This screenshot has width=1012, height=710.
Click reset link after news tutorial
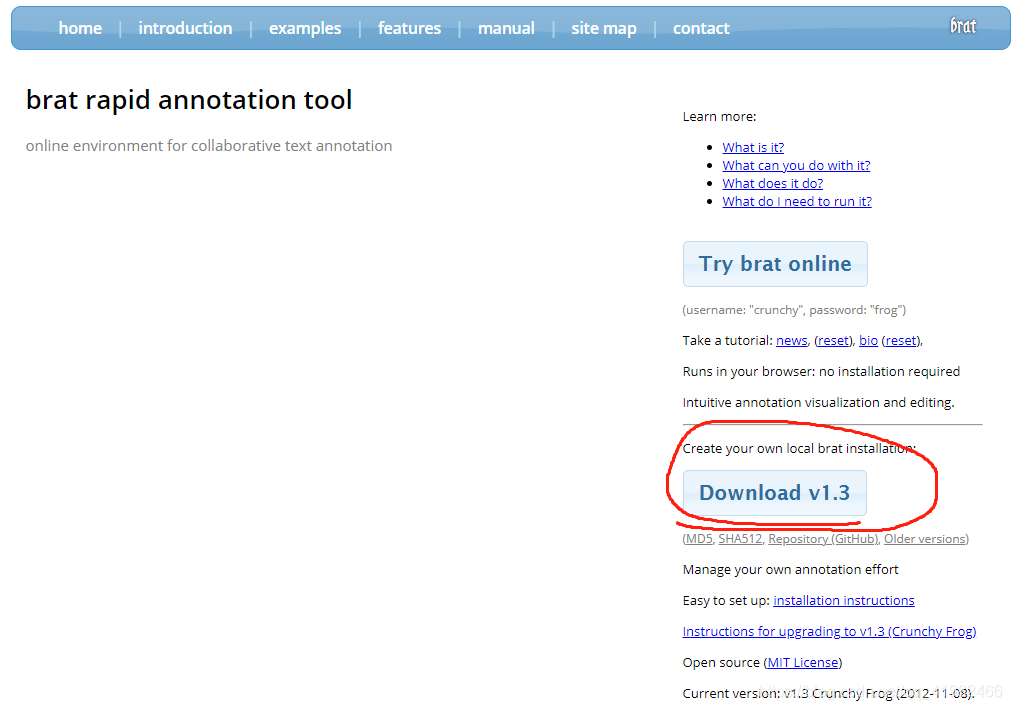(x=833, y=340)
